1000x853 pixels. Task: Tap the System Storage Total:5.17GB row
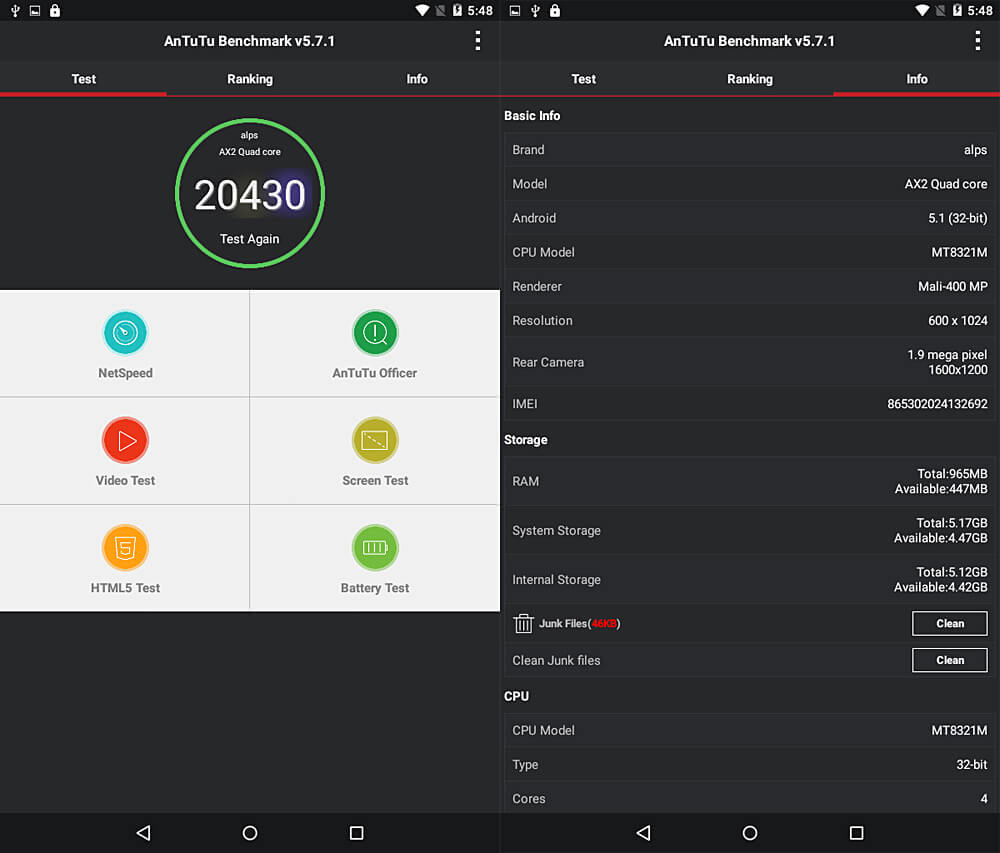click(x=750, y=530)
